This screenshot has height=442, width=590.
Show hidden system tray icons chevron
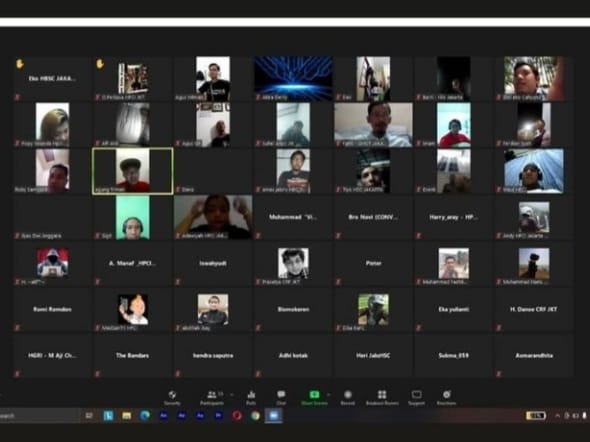[x=558, y=416]
